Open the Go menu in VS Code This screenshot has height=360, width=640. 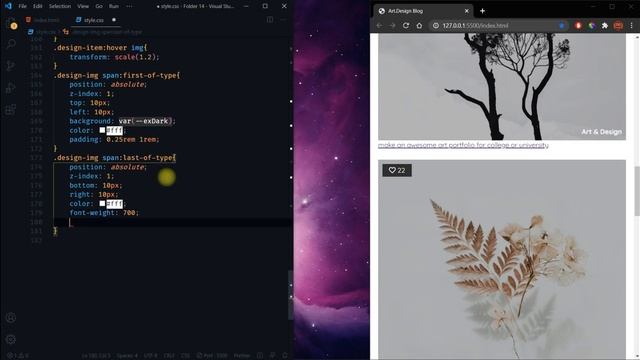pyautogui.click(x=99, y=6)
